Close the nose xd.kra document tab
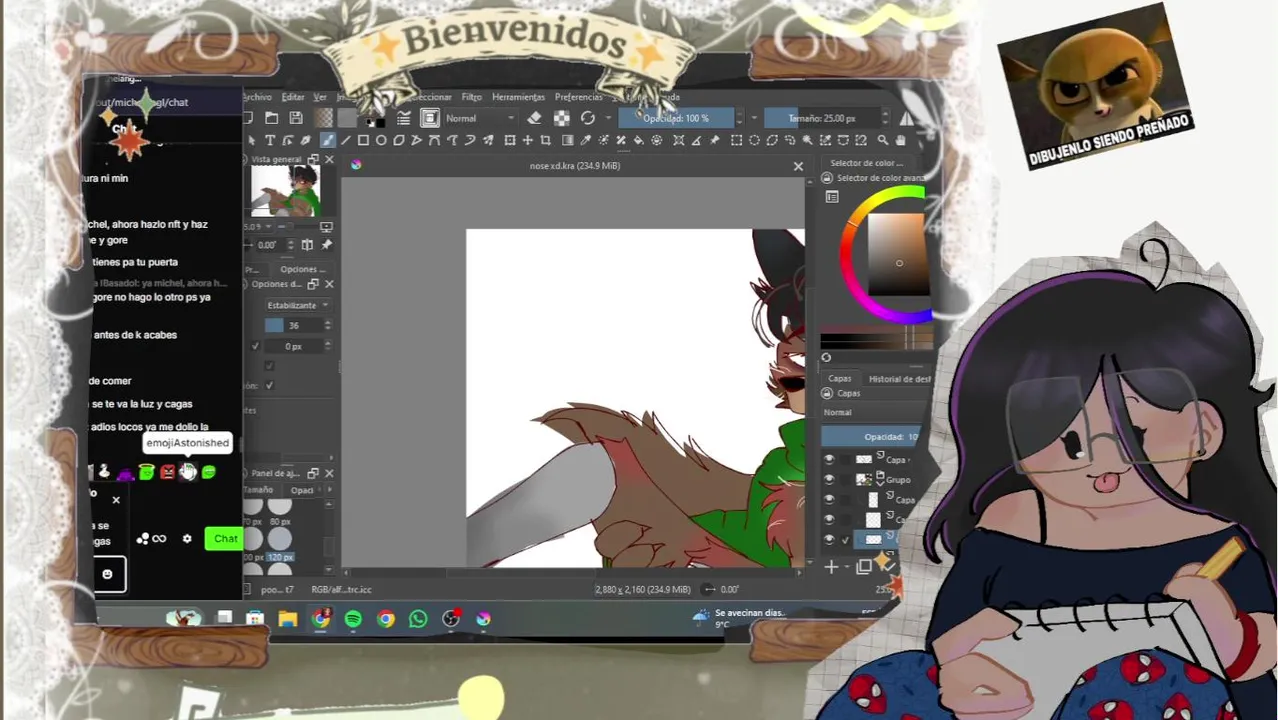This screenshot has width=1278, height=720. tap(798, 166)
